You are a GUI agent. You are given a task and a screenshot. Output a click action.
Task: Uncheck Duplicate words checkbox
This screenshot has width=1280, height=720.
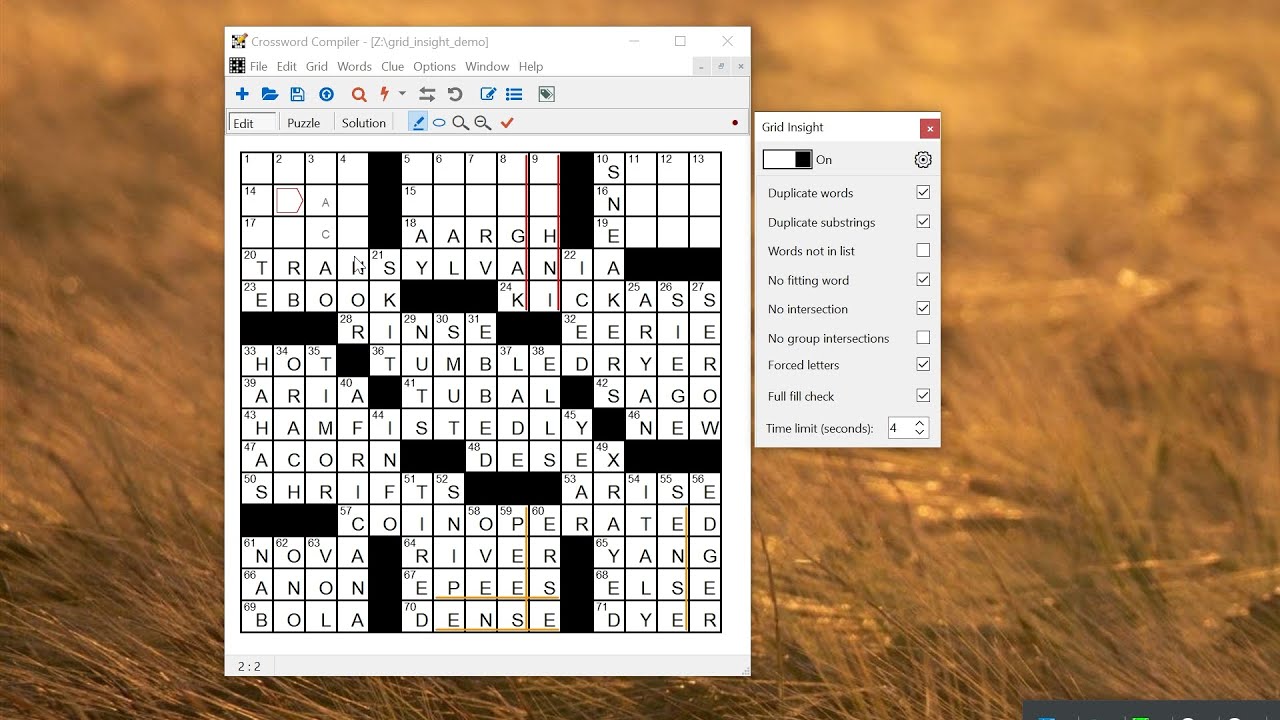[x=923, y=192]
